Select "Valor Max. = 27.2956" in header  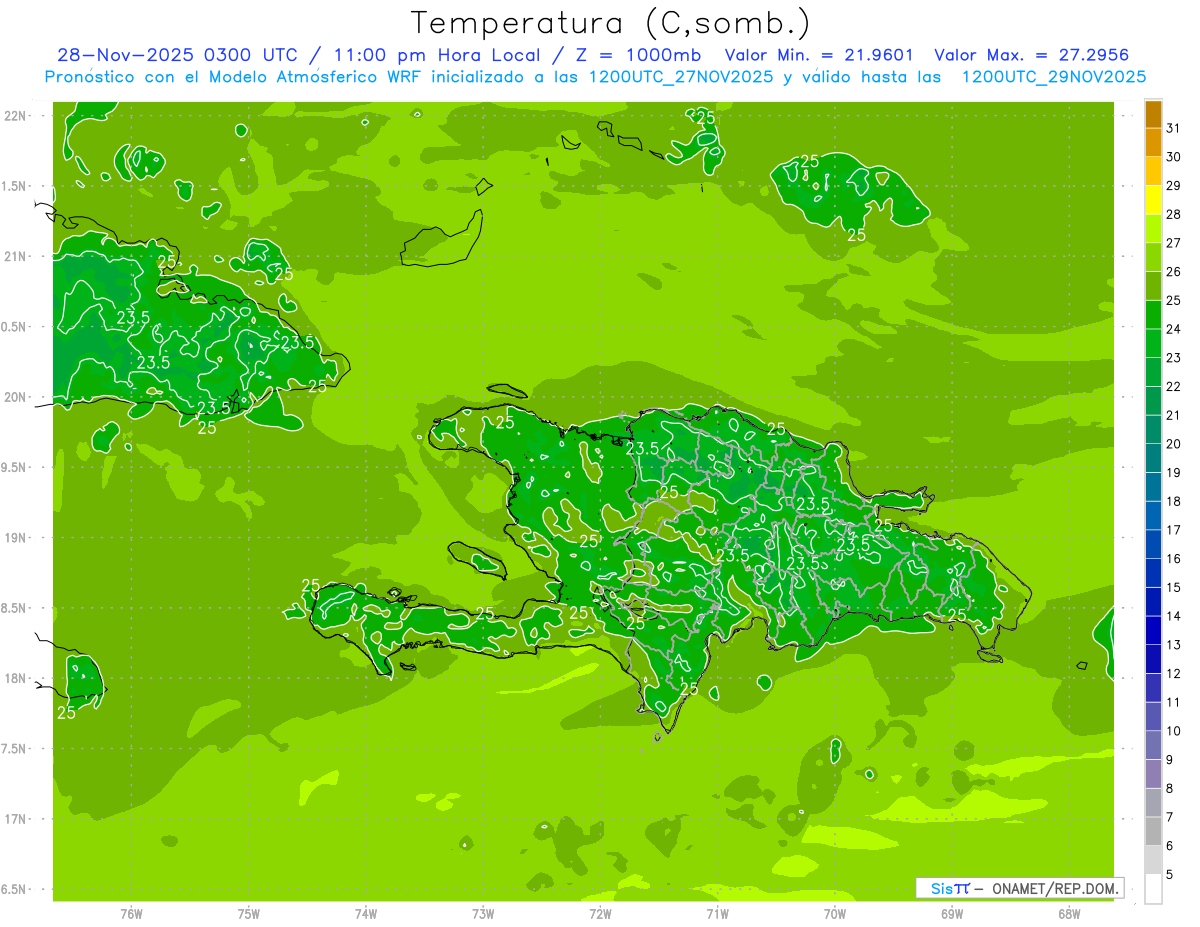tap(1031, 56)
